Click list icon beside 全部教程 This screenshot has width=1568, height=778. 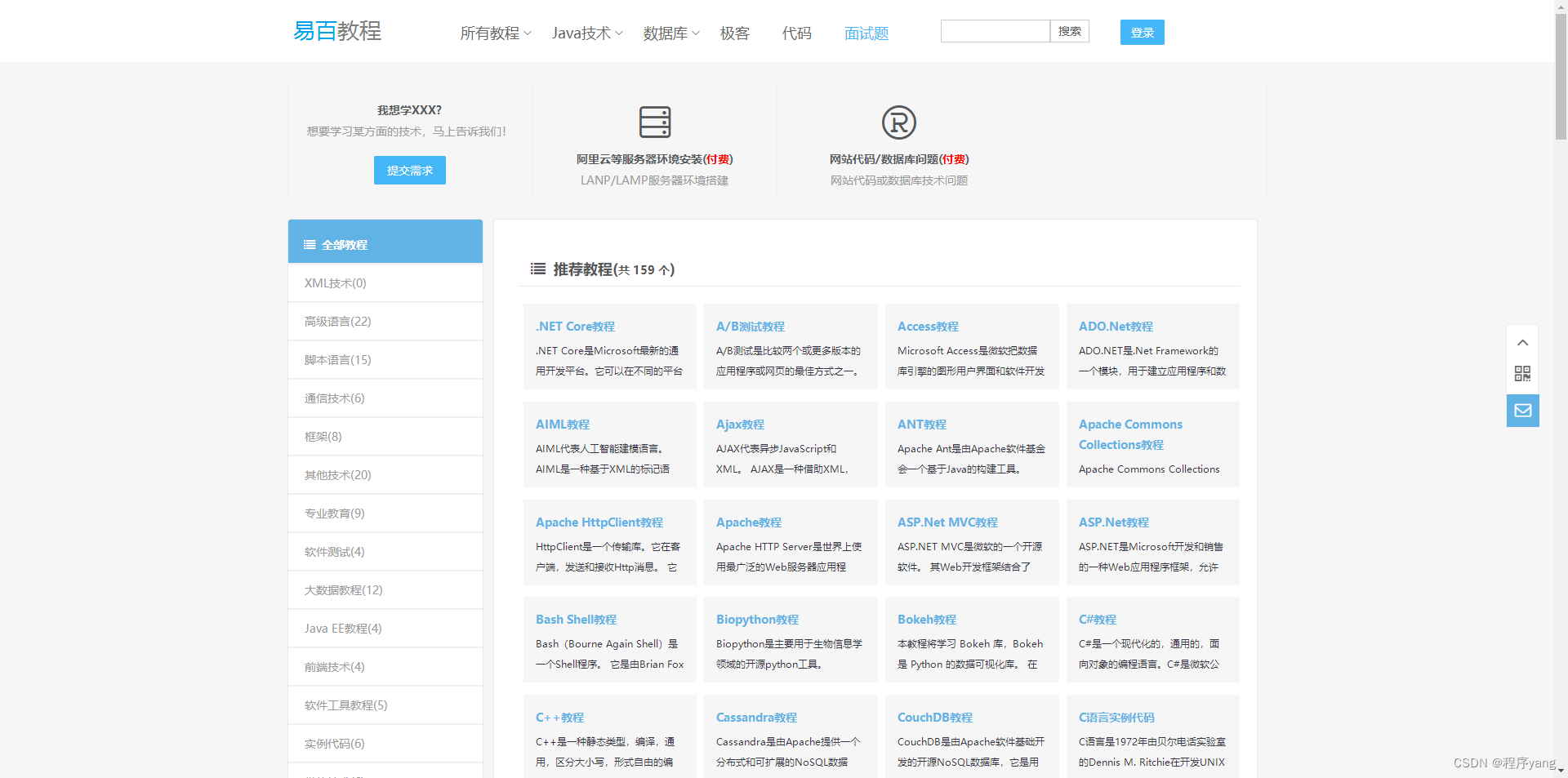310,245
